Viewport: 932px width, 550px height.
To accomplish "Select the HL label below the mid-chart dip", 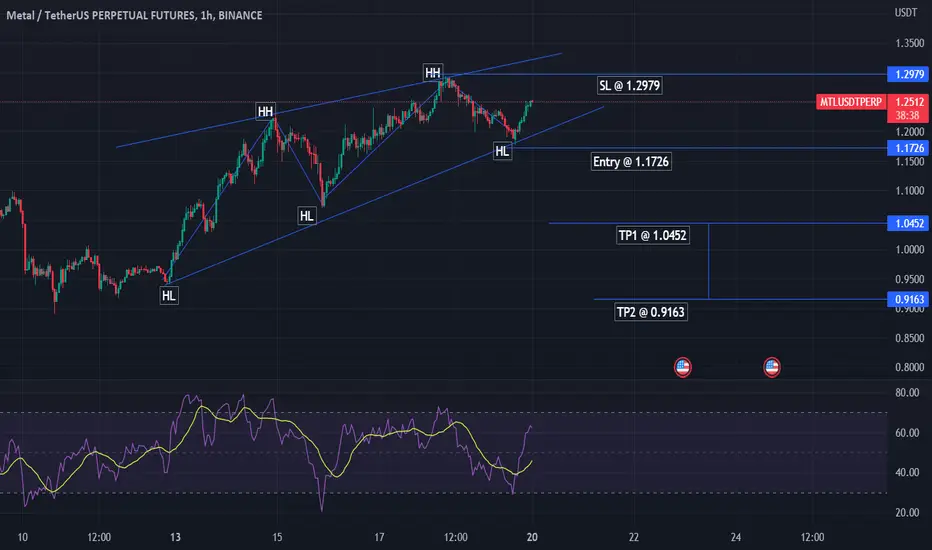I will pos(307,216).
